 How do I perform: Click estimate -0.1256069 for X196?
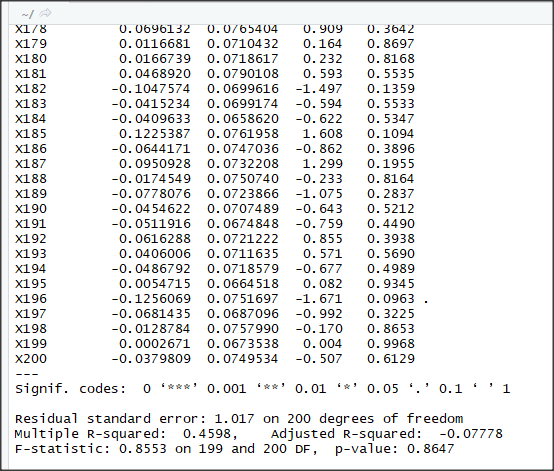[151, 299]
